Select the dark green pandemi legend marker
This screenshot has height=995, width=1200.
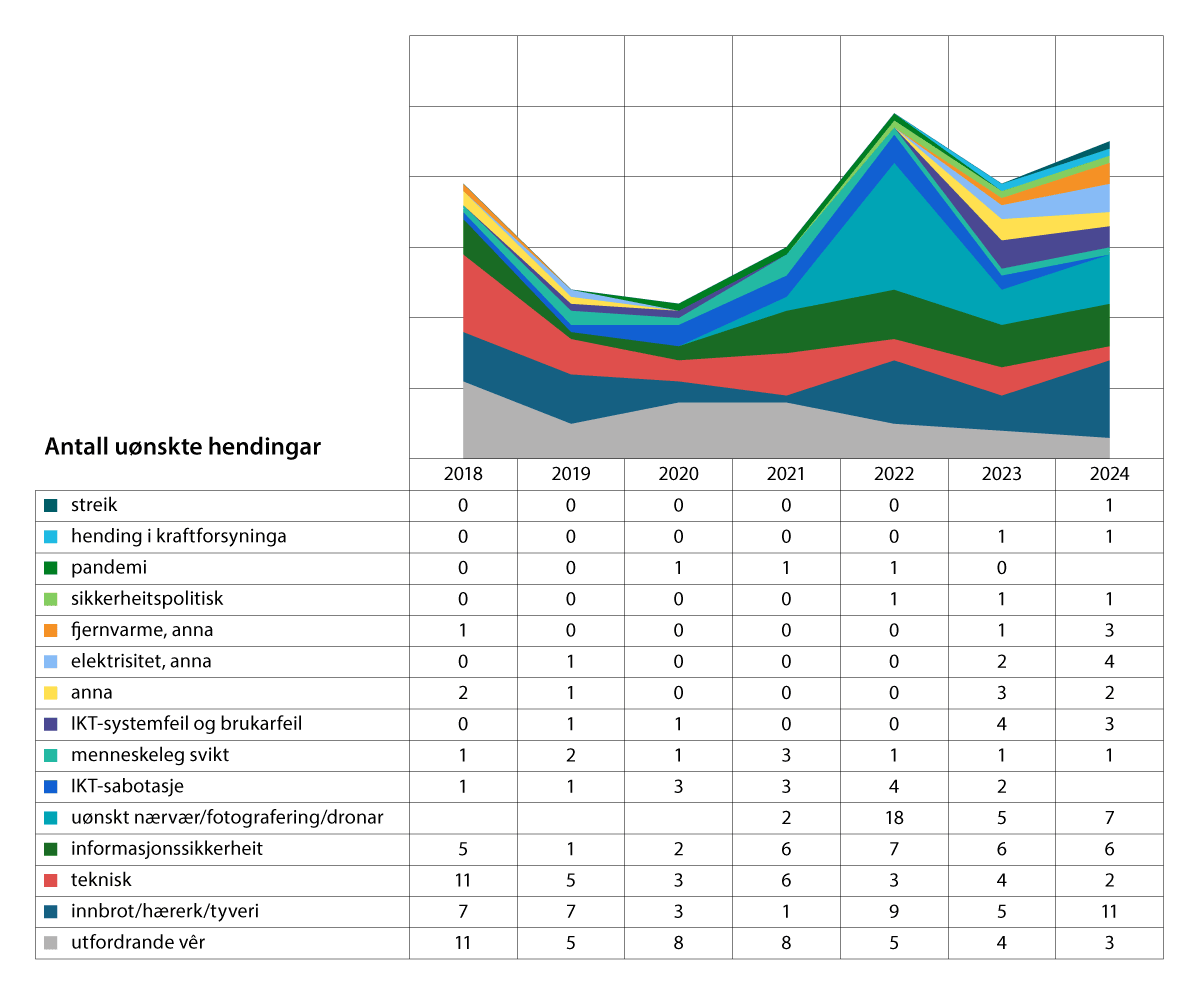pyautogui.click(x=50, y=567)
